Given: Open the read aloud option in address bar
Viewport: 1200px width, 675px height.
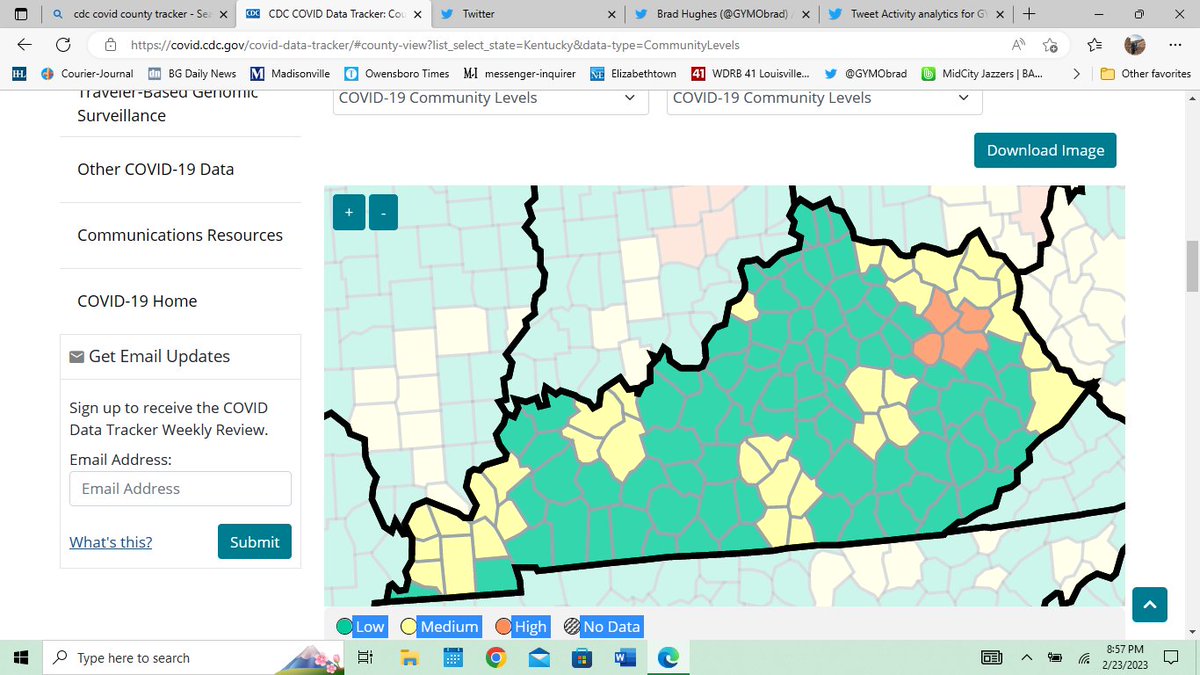Looking at the screenshot, I should (x=1019, y=45).
